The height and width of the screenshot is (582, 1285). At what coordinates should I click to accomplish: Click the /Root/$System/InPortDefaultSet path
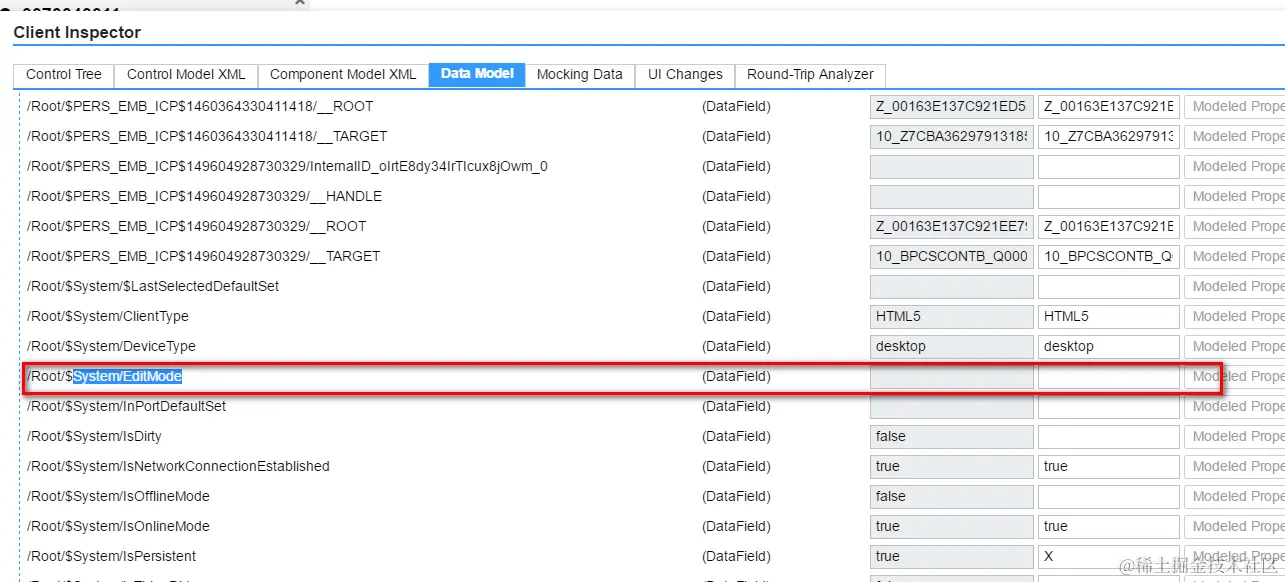pyautogui.click(x=126, y=406)
